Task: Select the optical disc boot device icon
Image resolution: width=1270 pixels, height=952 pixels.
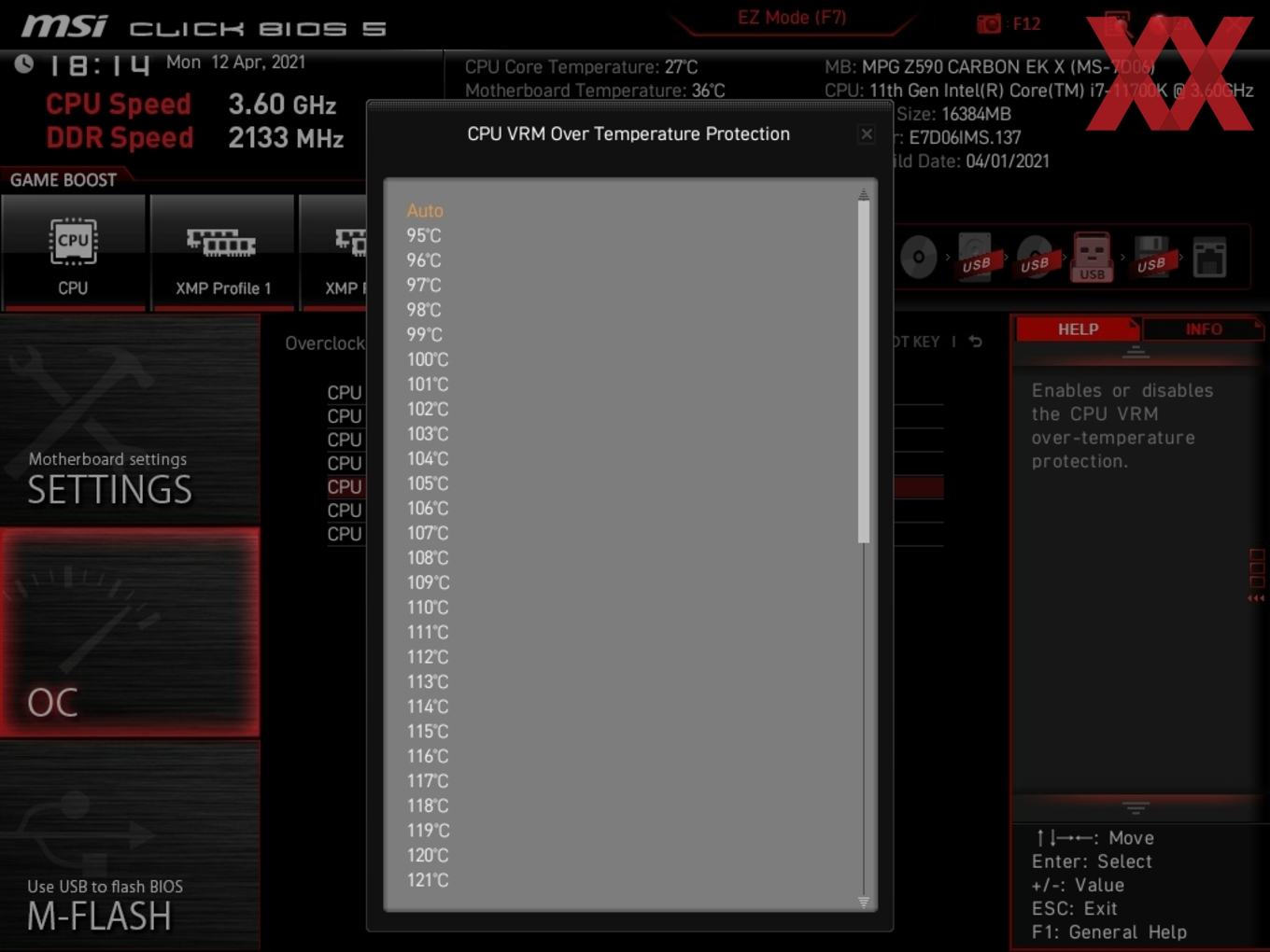Action: (x=919, y=257)
